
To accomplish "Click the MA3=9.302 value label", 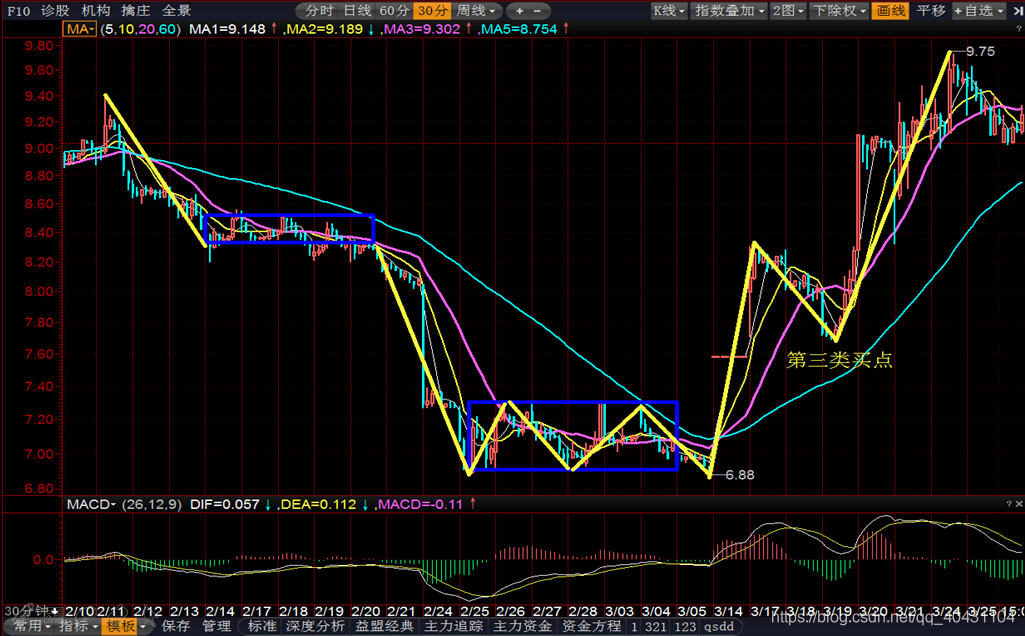I will (422, 29).
